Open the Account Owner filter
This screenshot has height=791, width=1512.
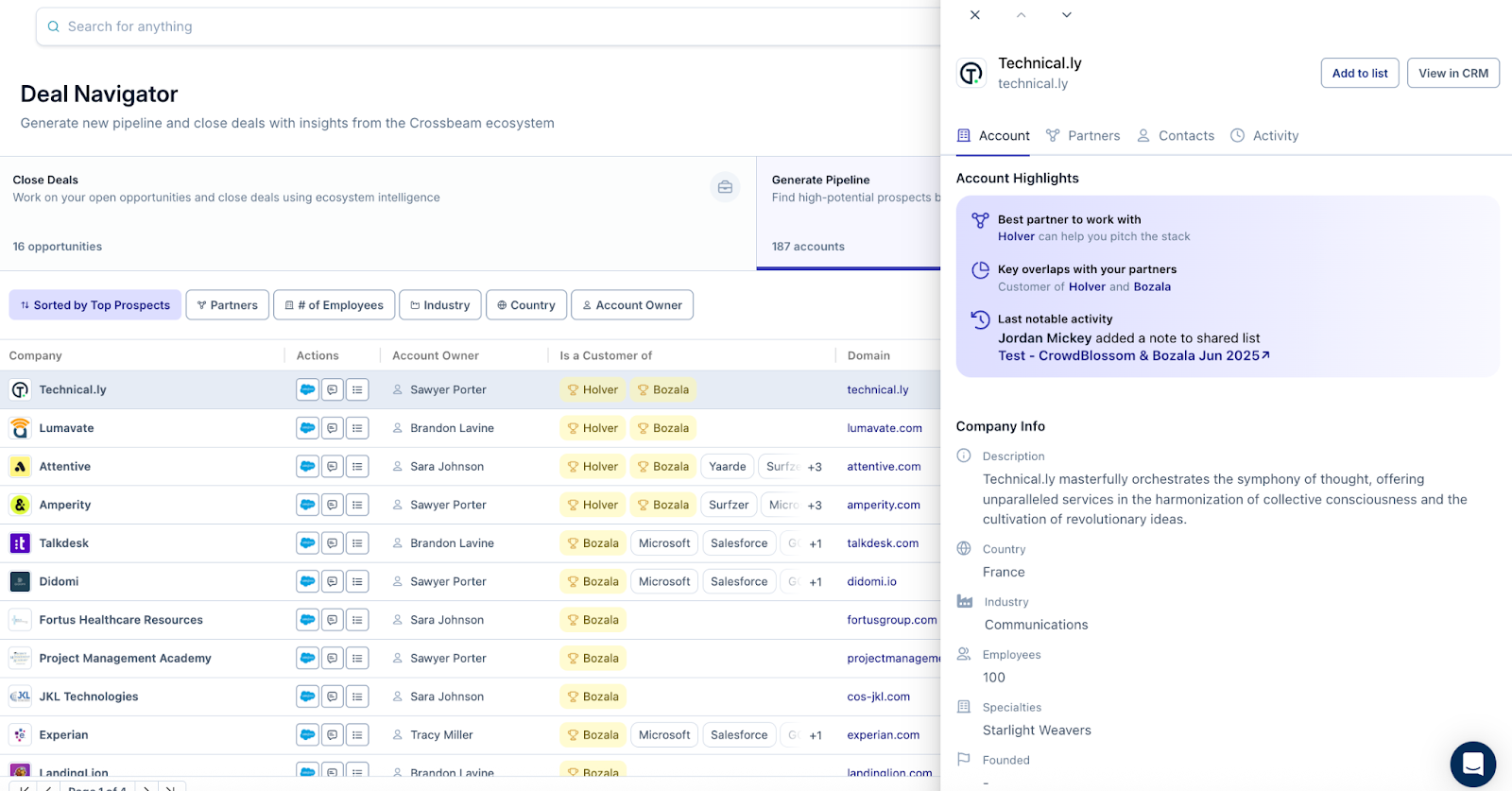(632, 305)
